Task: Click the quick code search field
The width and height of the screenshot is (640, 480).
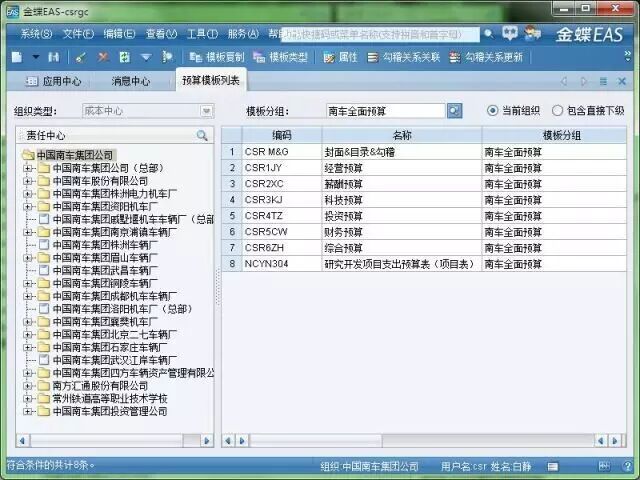Action: [x=382, y=34]
